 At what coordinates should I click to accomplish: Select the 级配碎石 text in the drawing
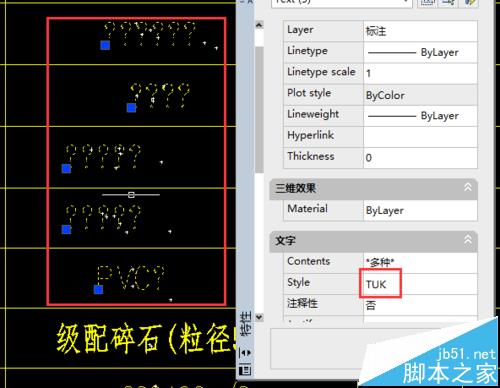click(x=146, y=339)
